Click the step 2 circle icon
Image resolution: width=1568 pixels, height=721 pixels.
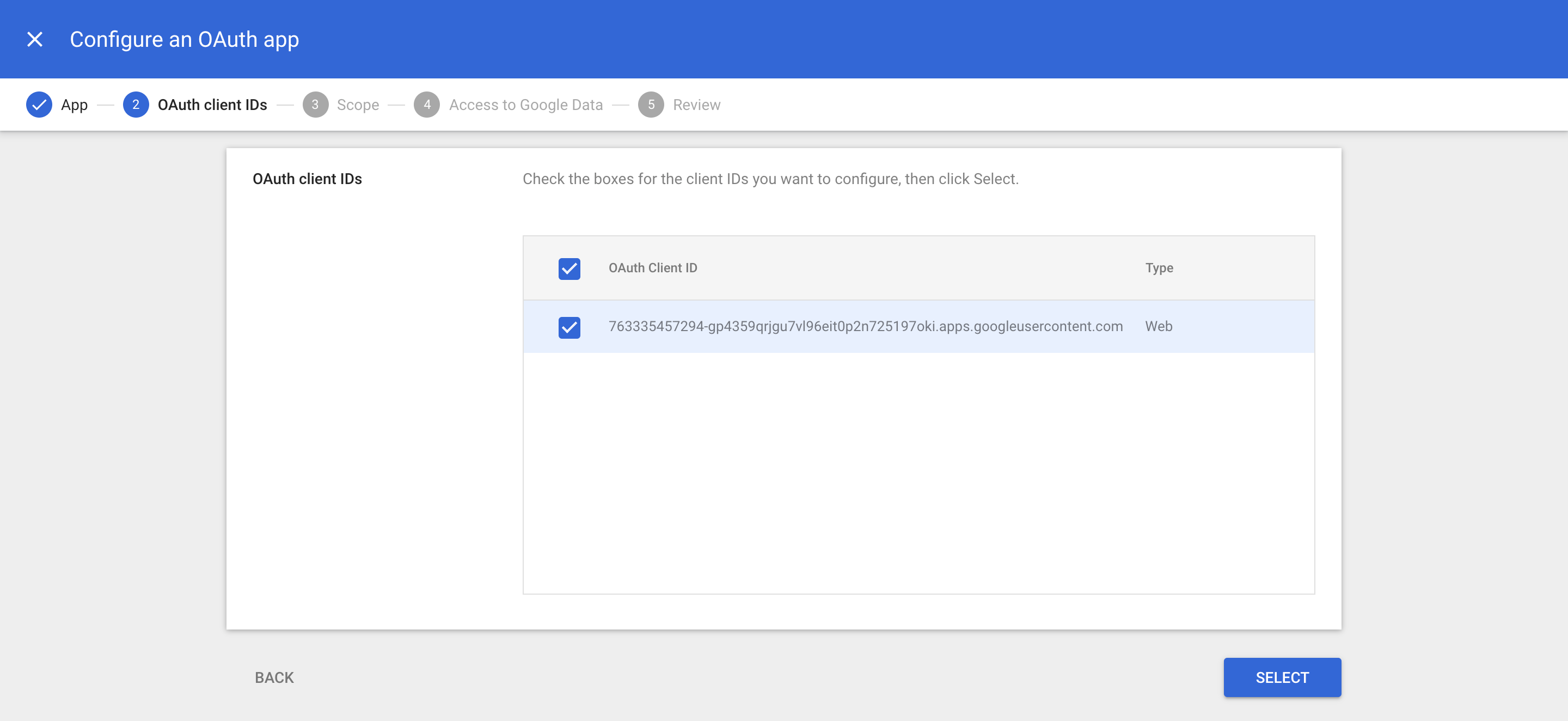pos(135,105)
